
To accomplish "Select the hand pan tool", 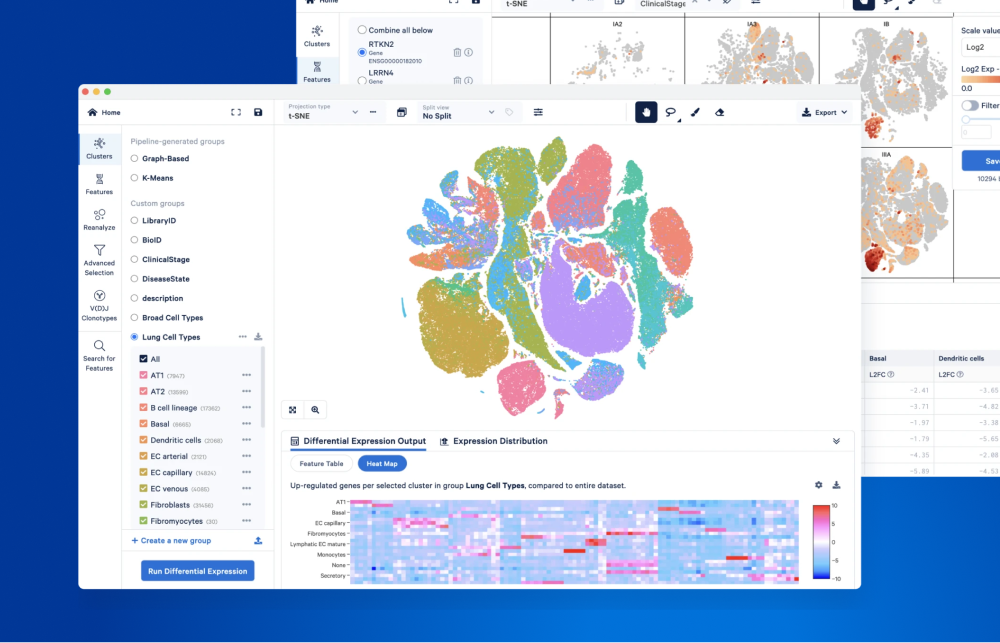I will [646, 112].
